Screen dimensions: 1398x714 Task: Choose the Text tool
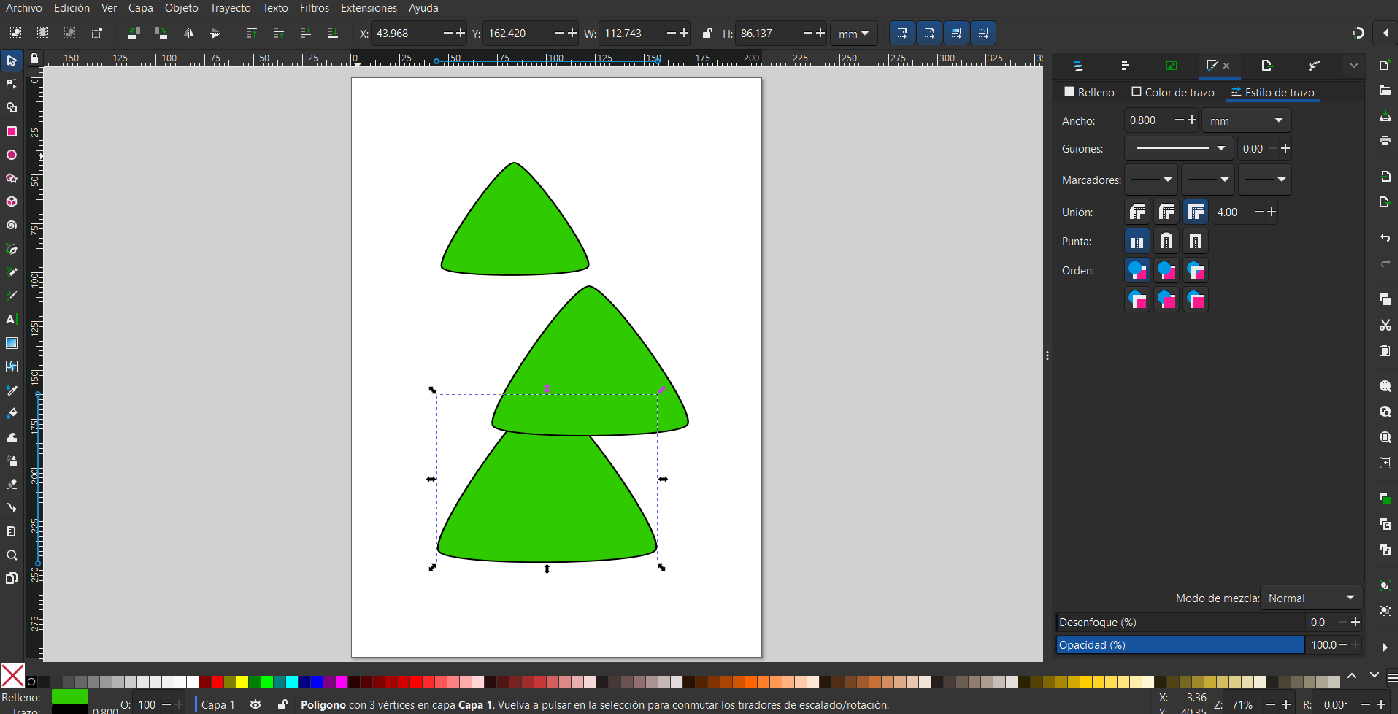click(12, 319)
